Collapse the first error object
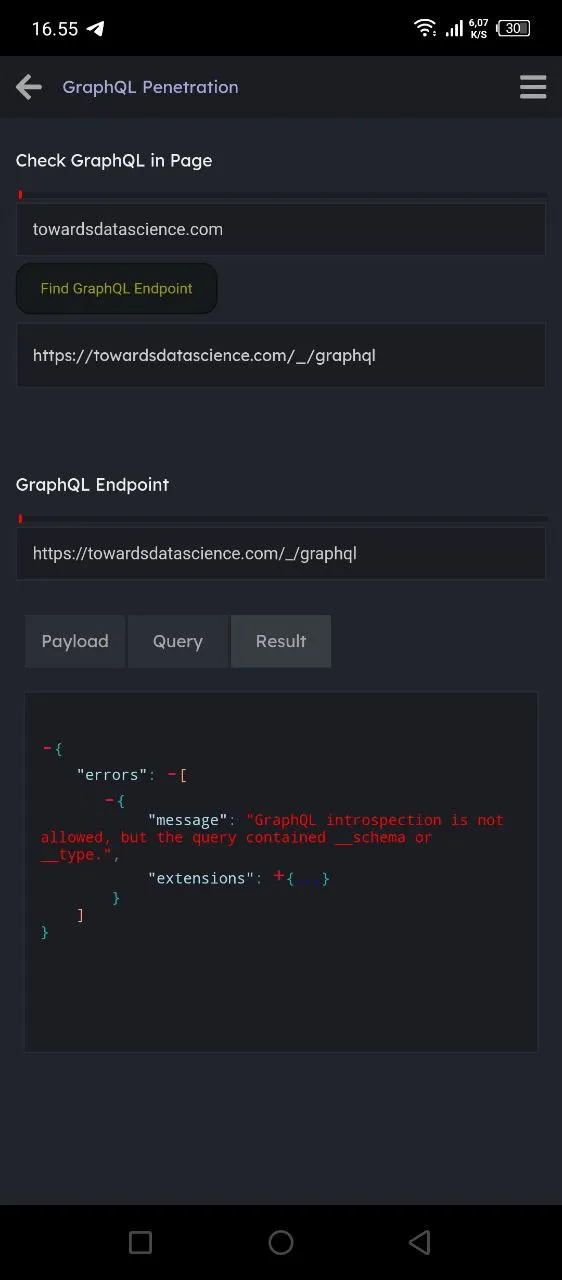Viewport: 562px width, 1280px height. tap(110, 800)
